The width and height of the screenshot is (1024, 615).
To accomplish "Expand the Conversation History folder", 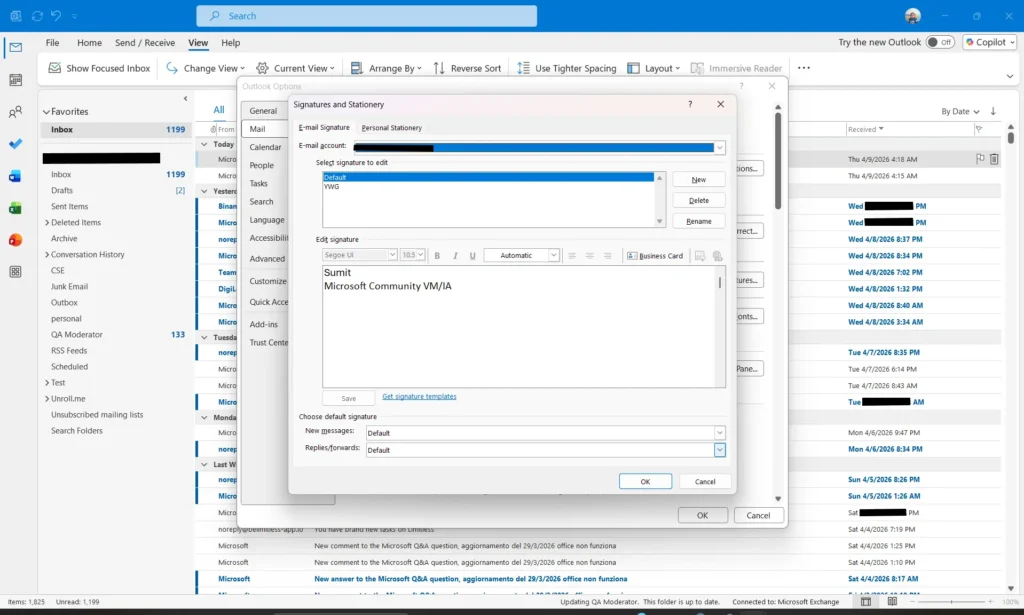I will (47, 255).
